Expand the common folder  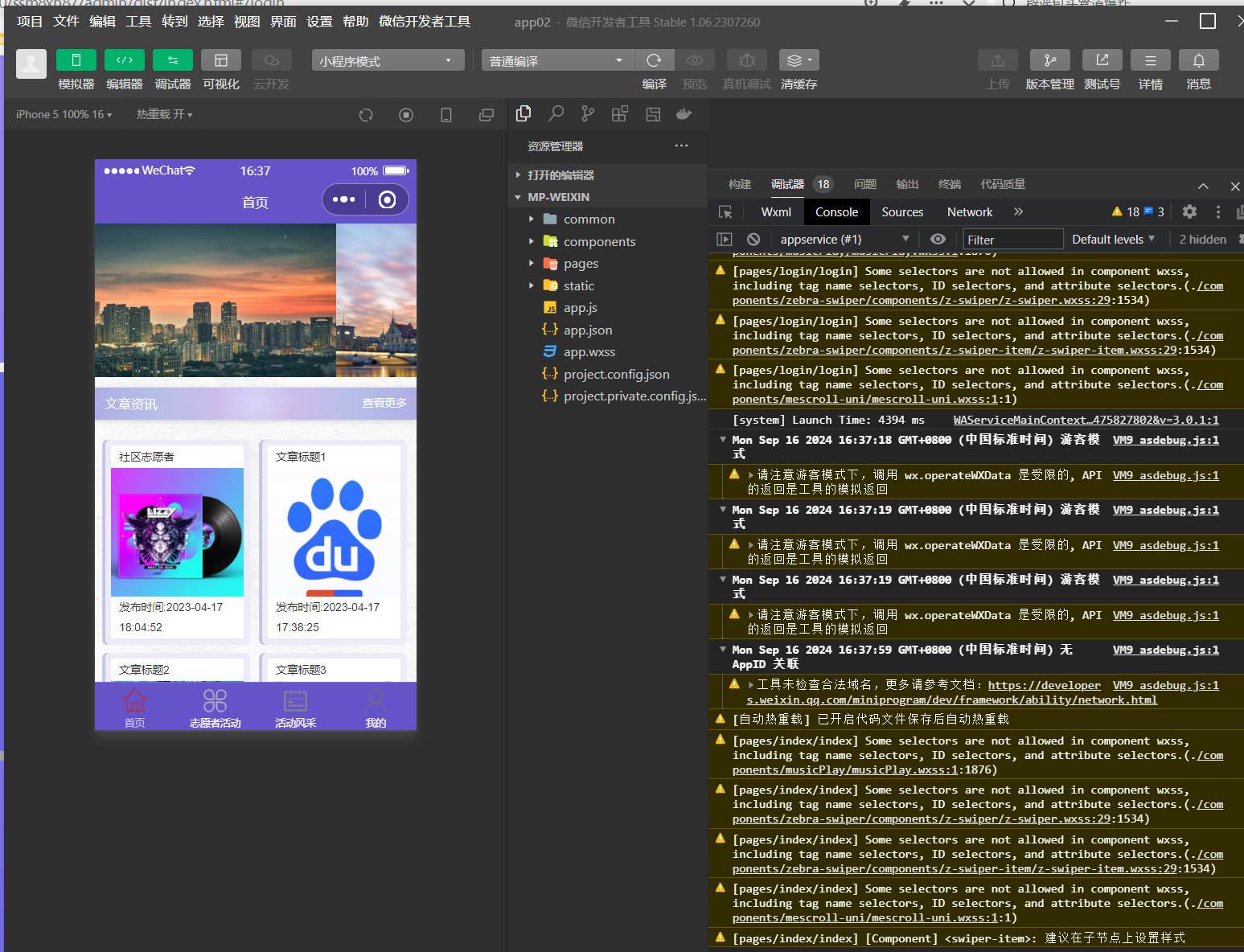(609, 219)
